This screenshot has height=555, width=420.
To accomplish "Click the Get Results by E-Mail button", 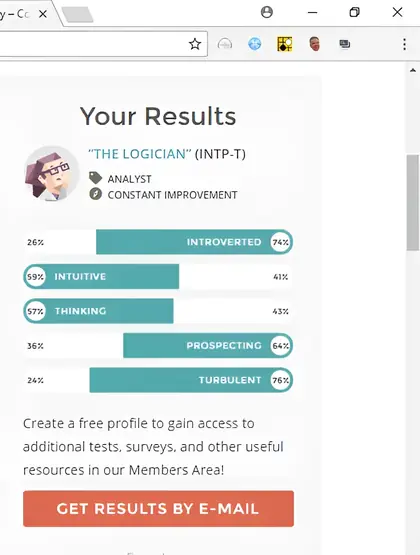I will click(158, 509).
